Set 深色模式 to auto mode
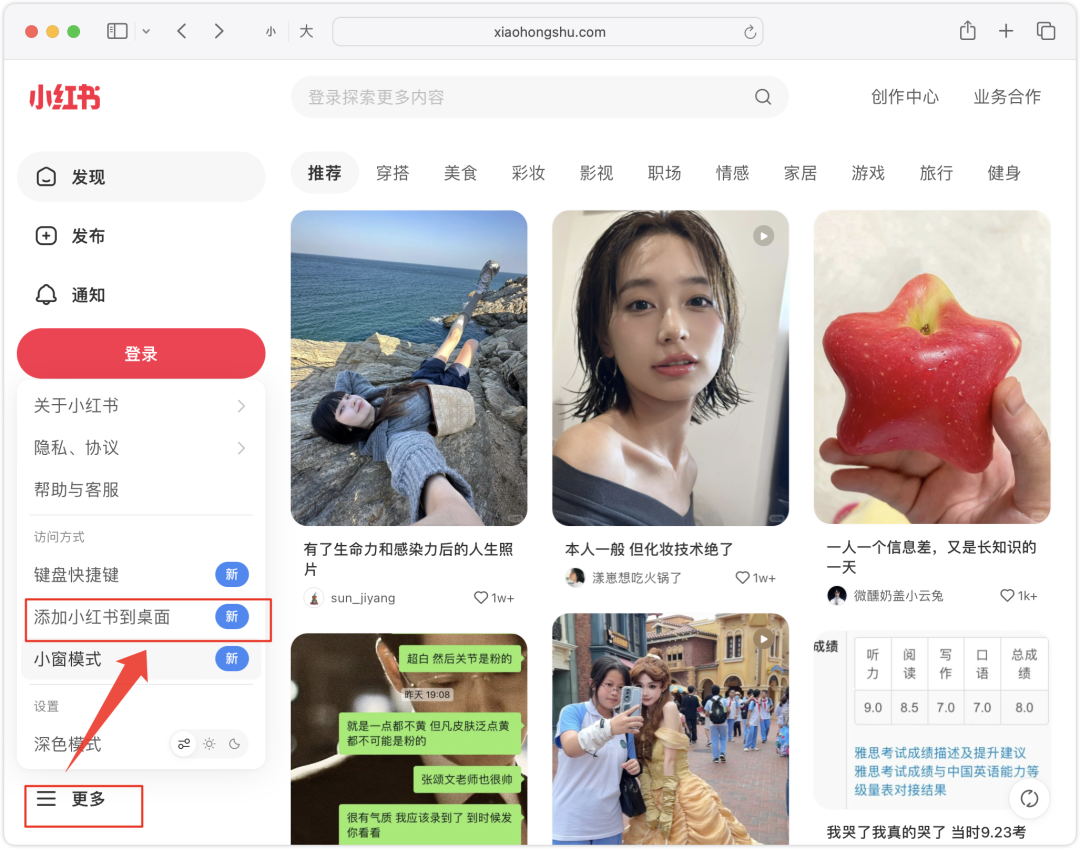Image resolution: width=1080 pixels, height=849 pixels. [186, 744]
